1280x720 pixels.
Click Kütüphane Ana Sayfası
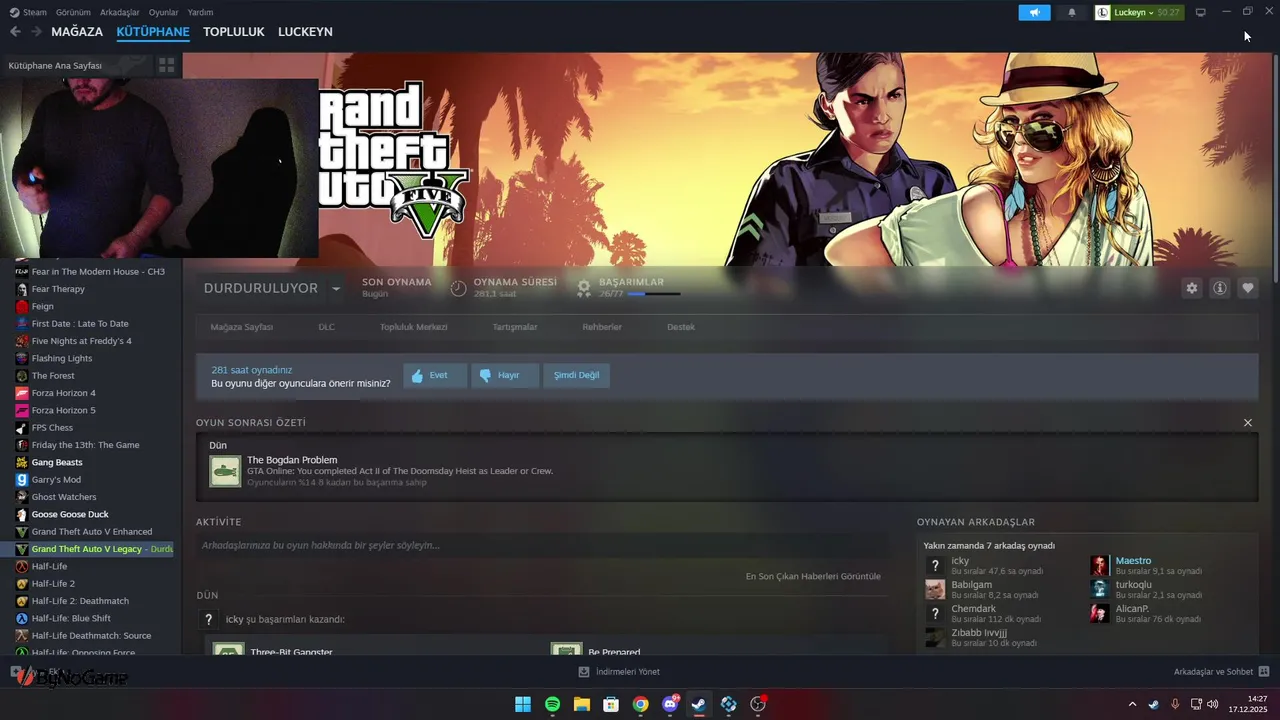coord(55,65)
